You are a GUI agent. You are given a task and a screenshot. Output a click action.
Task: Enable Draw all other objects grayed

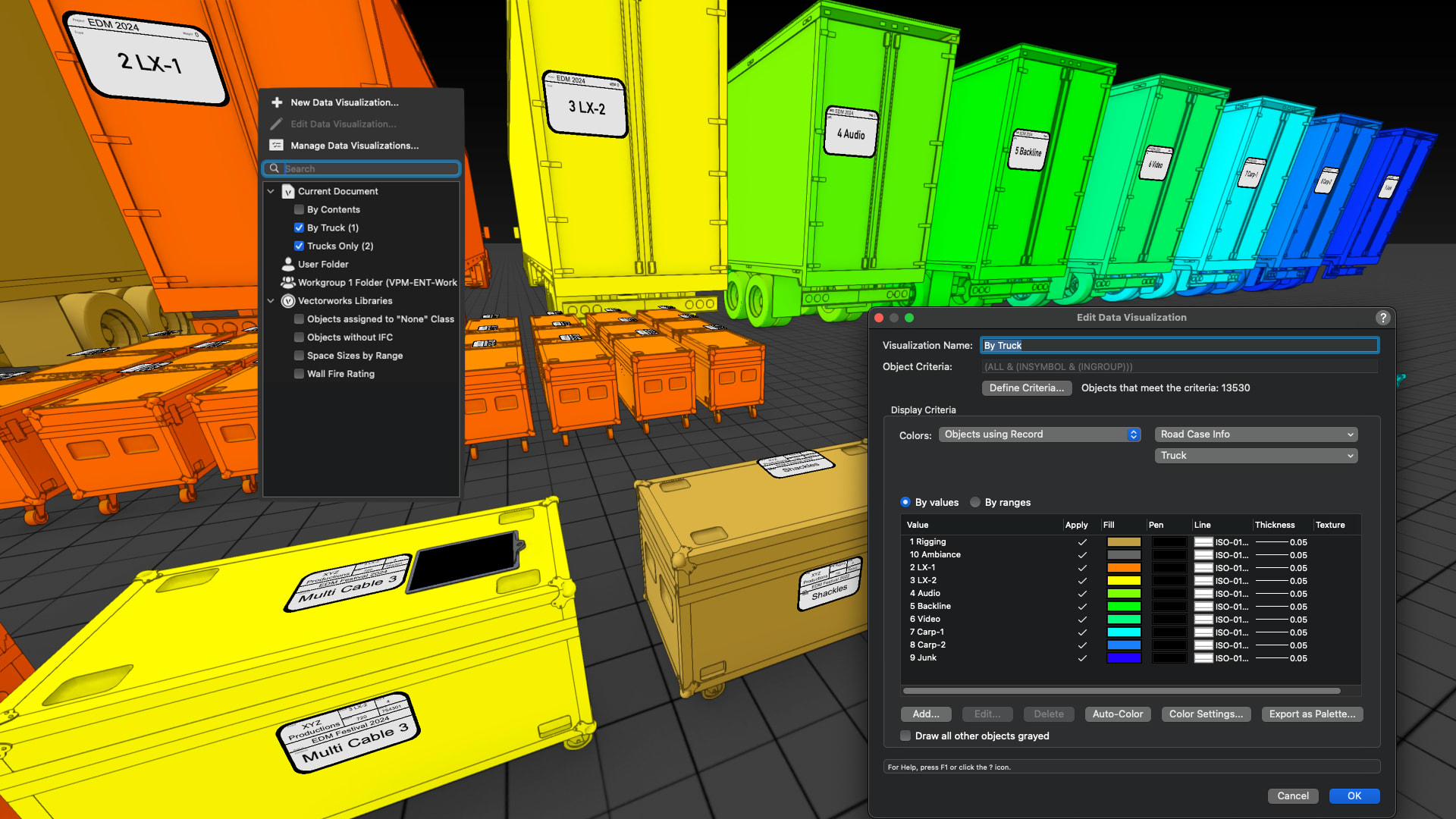tap(905, 736)
